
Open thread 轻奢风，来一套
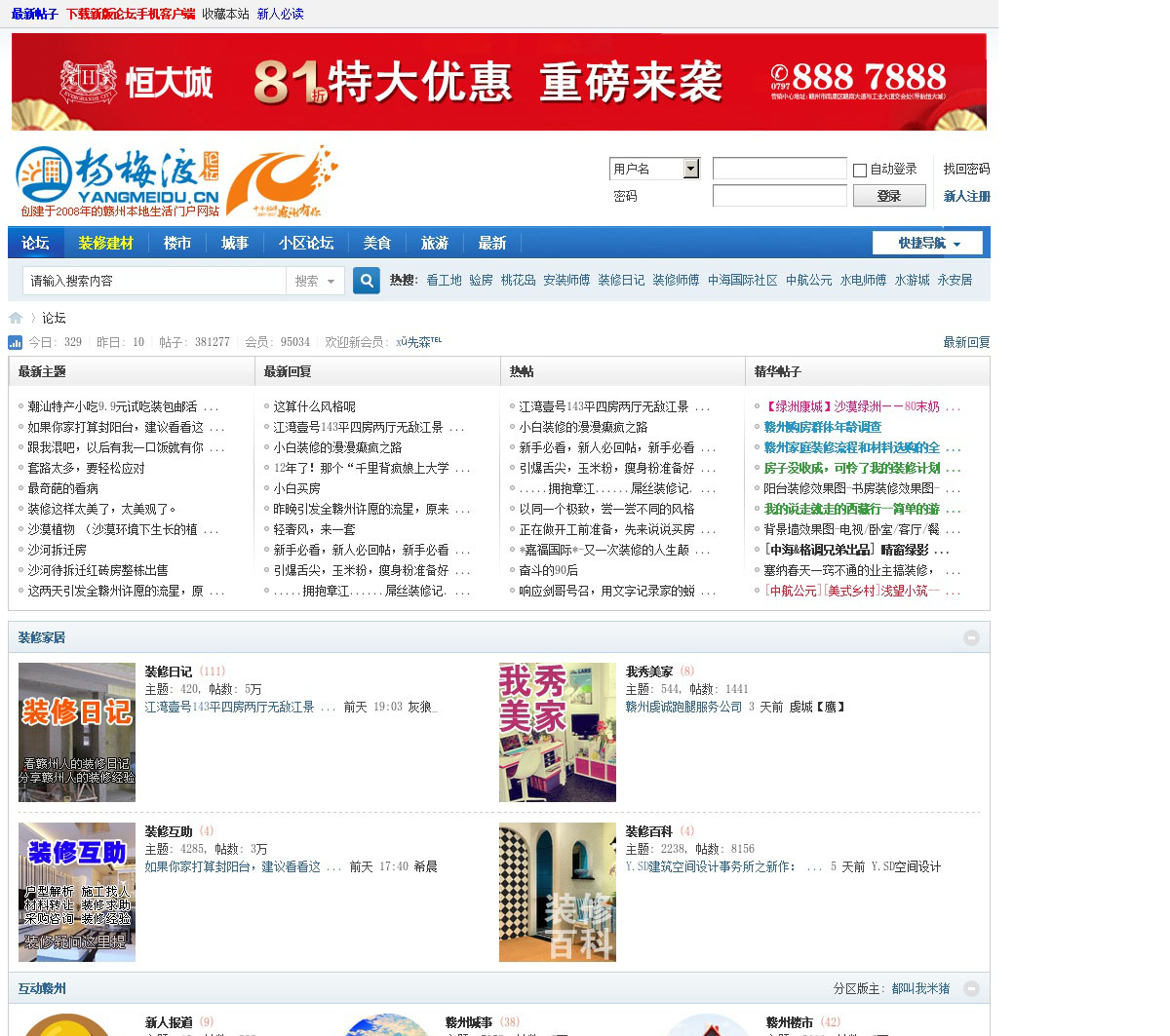coord(314,529)
